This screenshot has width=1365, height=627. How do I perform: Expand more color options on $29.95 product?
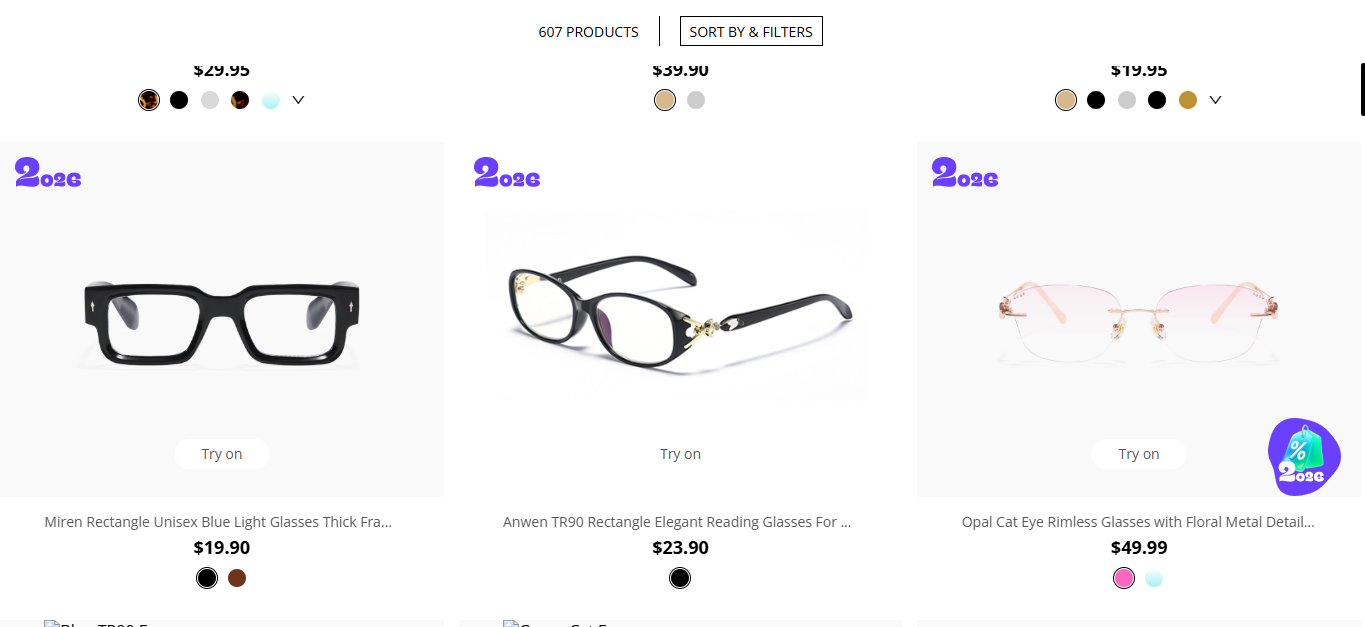[x=297, y=99]
